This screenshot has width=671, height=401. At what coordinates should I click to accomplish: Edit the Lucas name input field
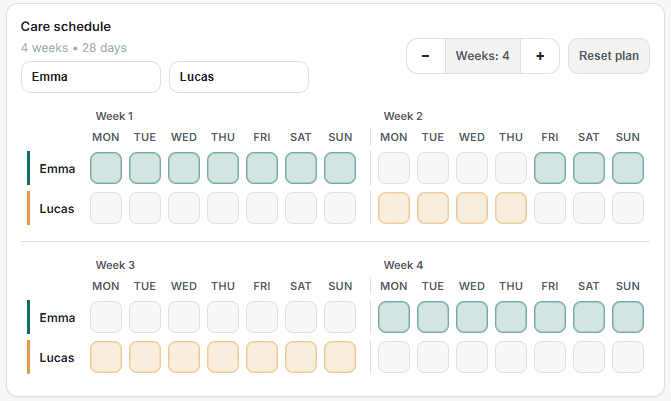click(x=239, y=77)
